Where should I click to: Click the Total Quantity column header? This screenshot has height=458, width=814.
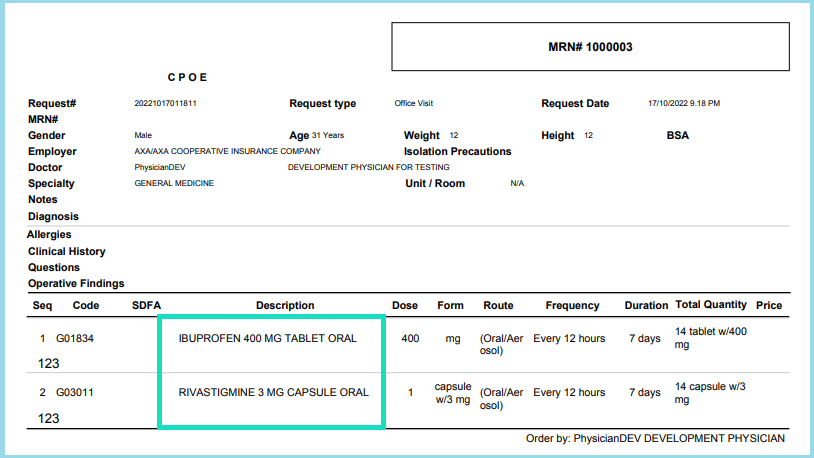(x=711, y=305)
